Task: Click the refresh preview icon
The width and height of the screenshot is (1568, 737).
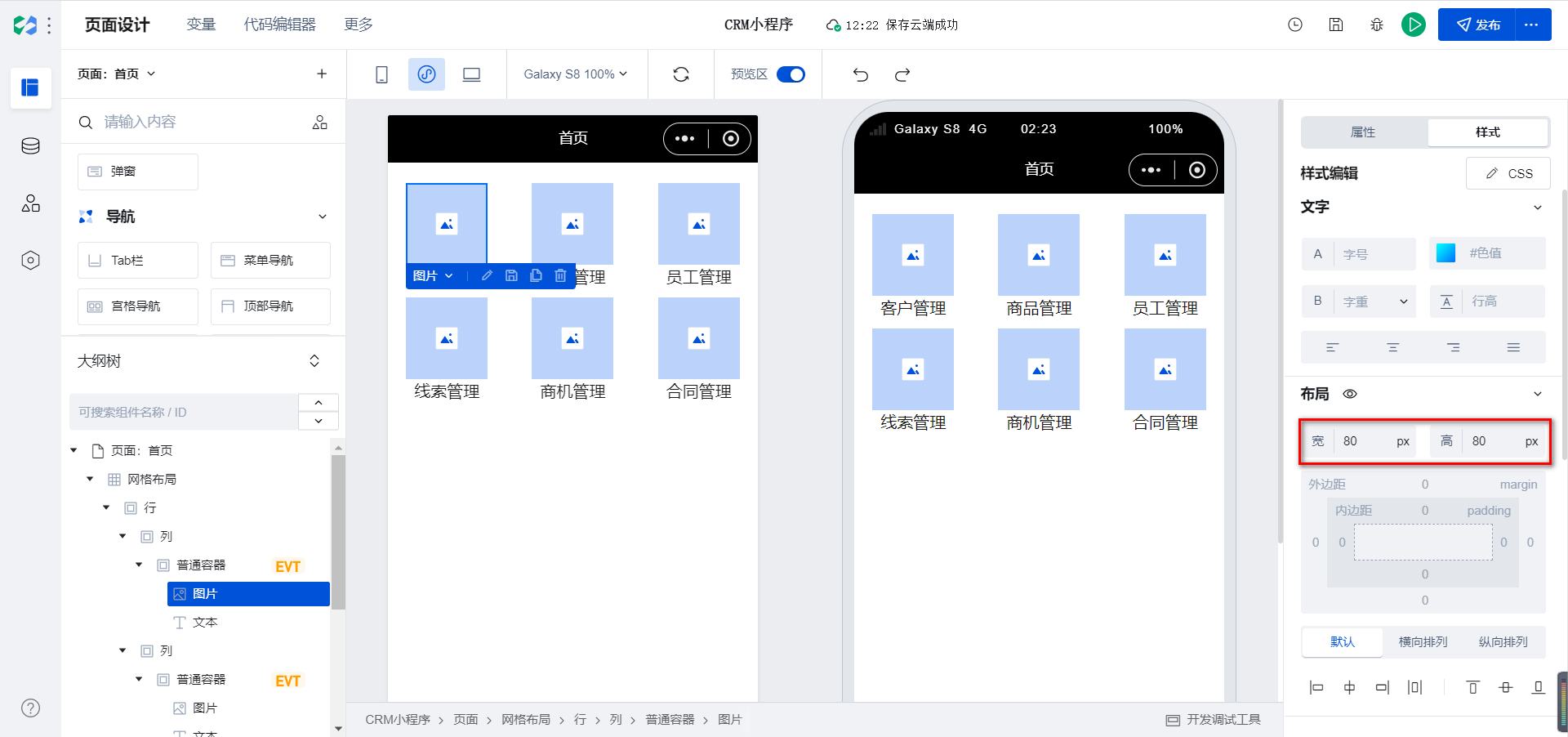Action: (x=681, y=74)
